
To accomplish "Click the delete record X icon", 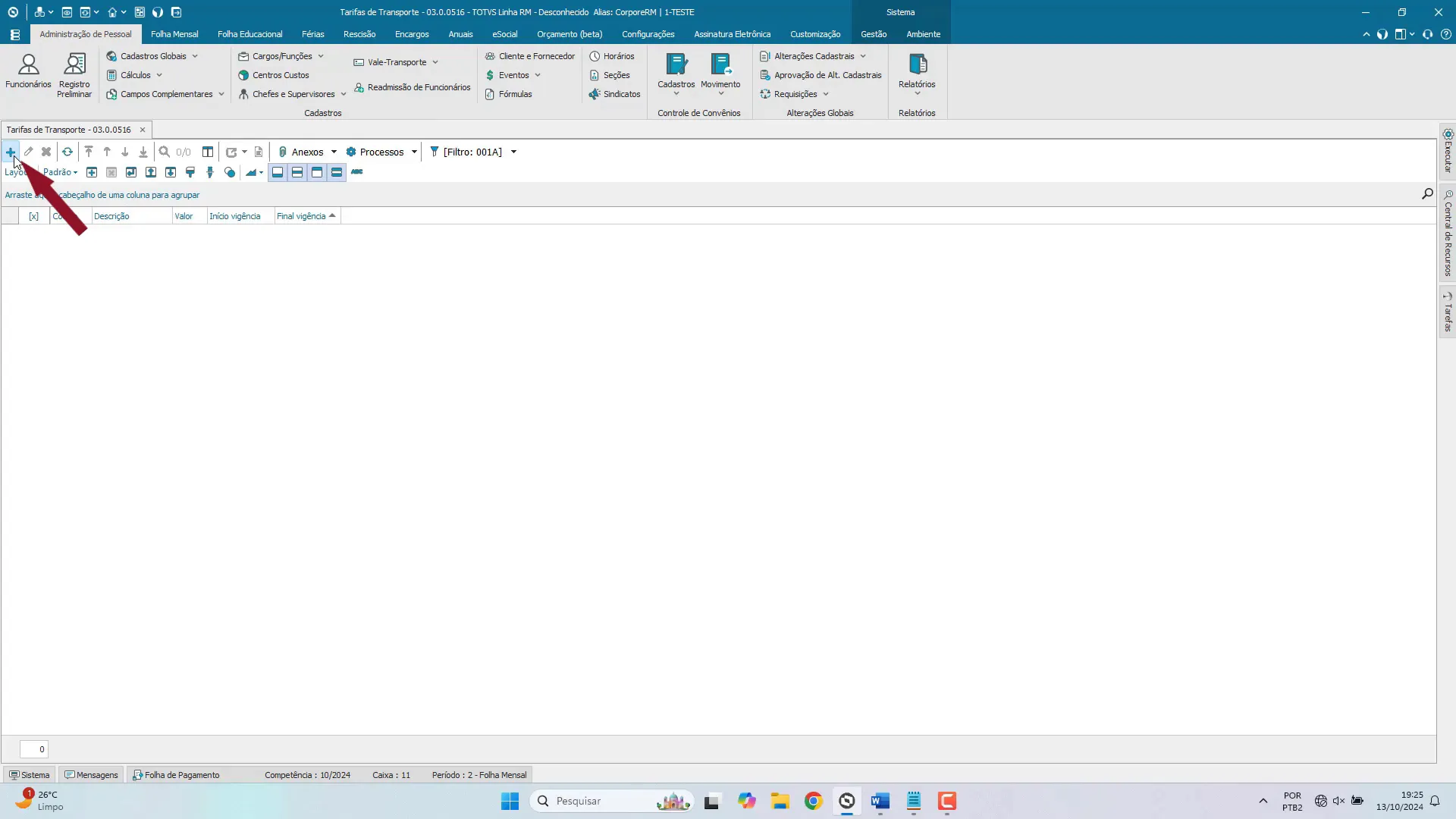I will click(x=46, y=152).
